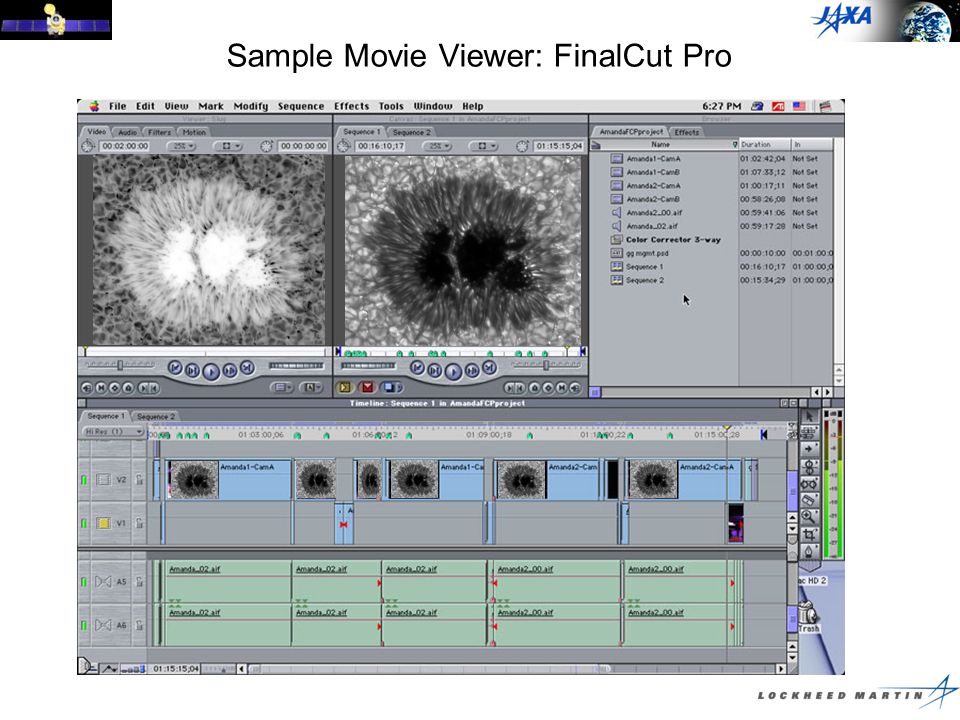The width and height of the screenshot is (960, 720).
Task: Open the Viewer generators dropdown
Action: tap(310, 387)
